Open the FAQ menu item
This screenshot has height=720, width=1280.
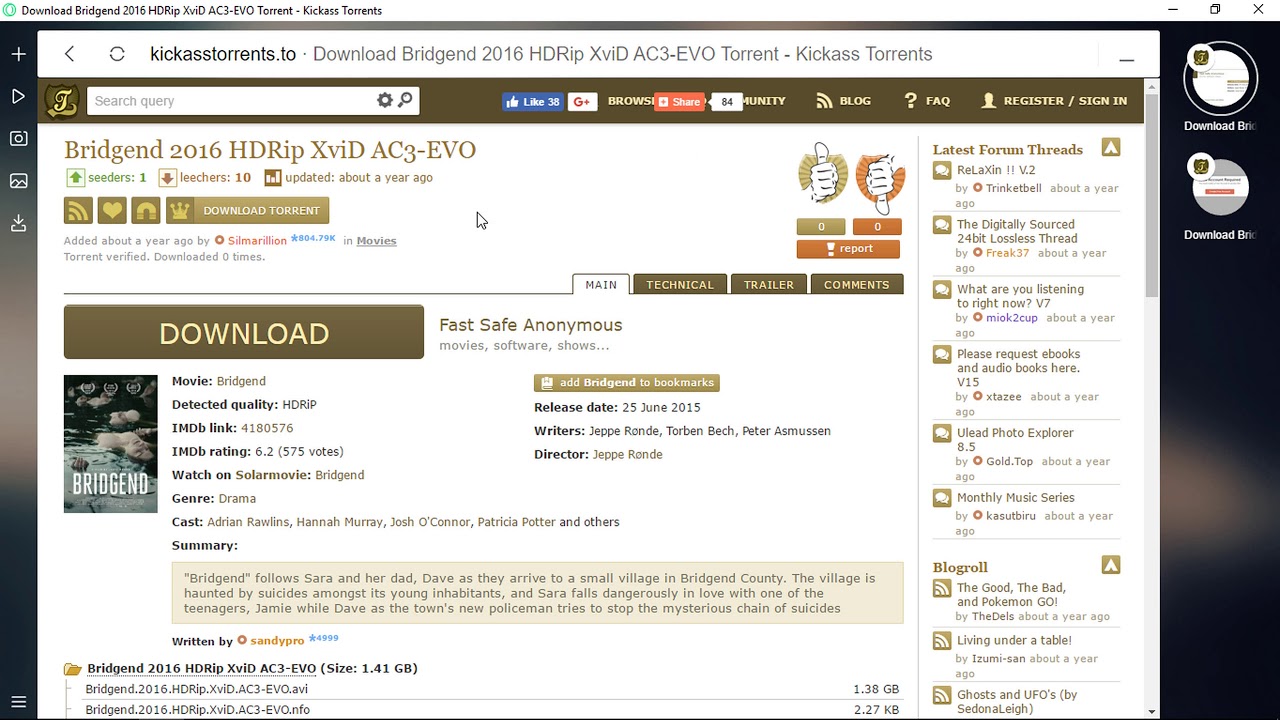point(927,101)
